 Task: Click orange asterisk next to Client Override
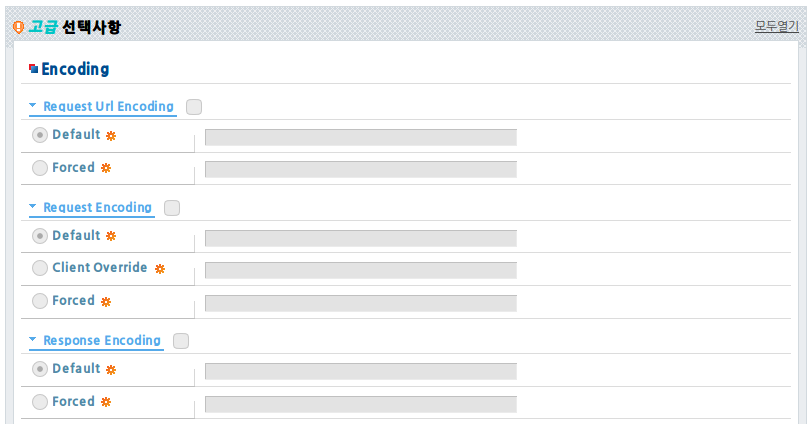(160, 269)
